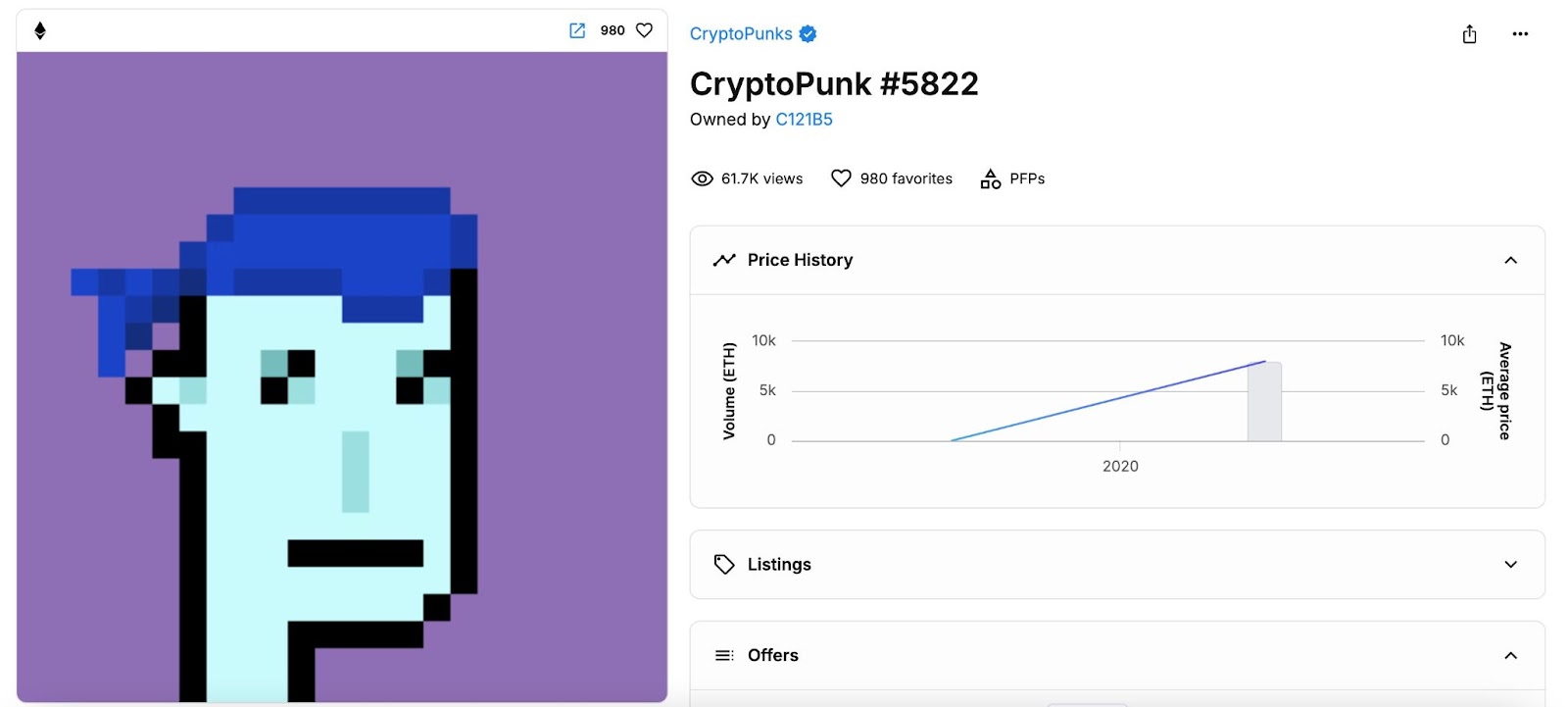
Task: Click the Listings header label
Action: 779,565
